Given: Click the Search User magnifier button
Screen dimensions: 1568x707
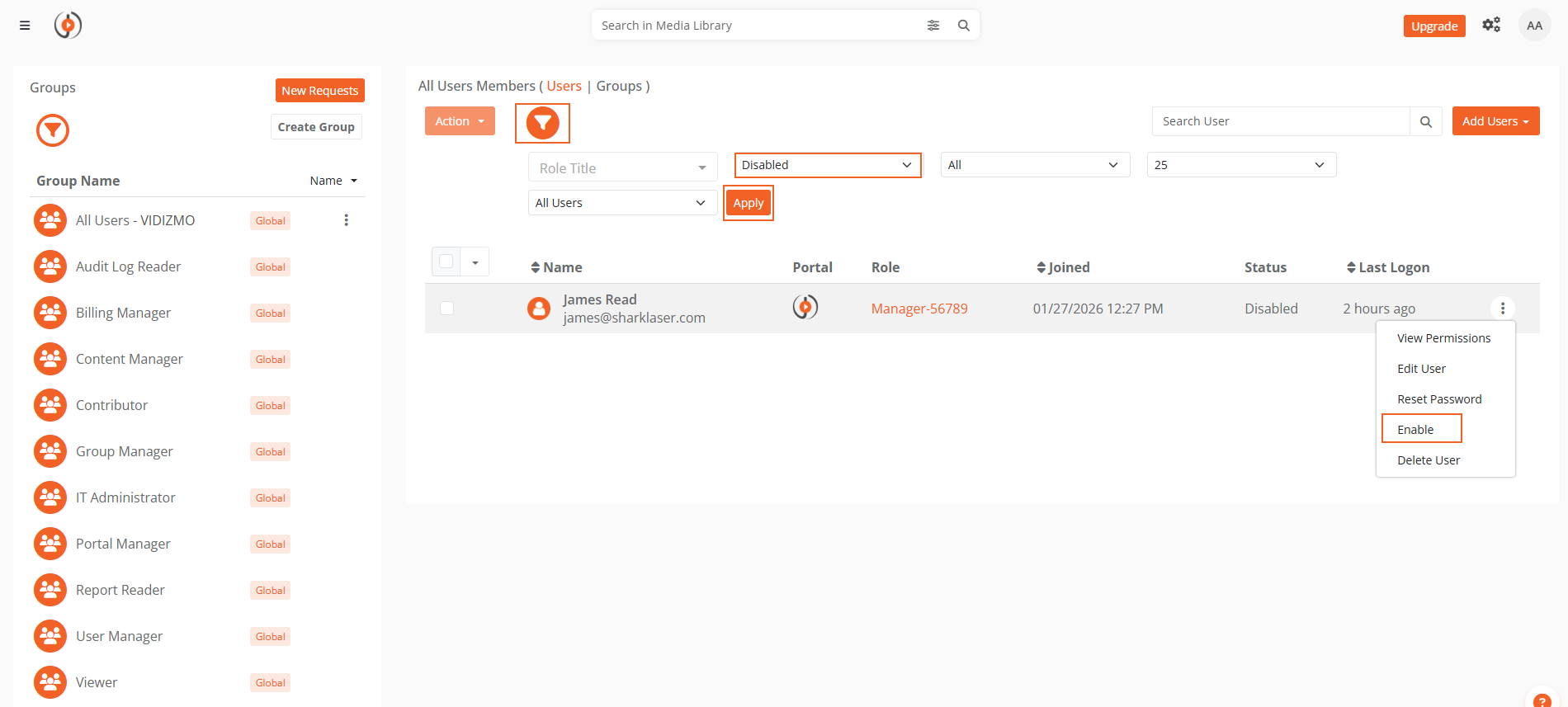Looking at the screenshot, I should click(x=1426, y=121).
